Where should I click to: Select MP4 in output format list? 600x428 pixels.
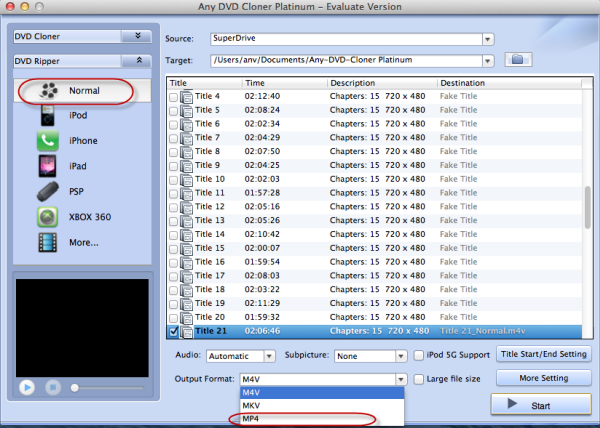click(322, 419)
